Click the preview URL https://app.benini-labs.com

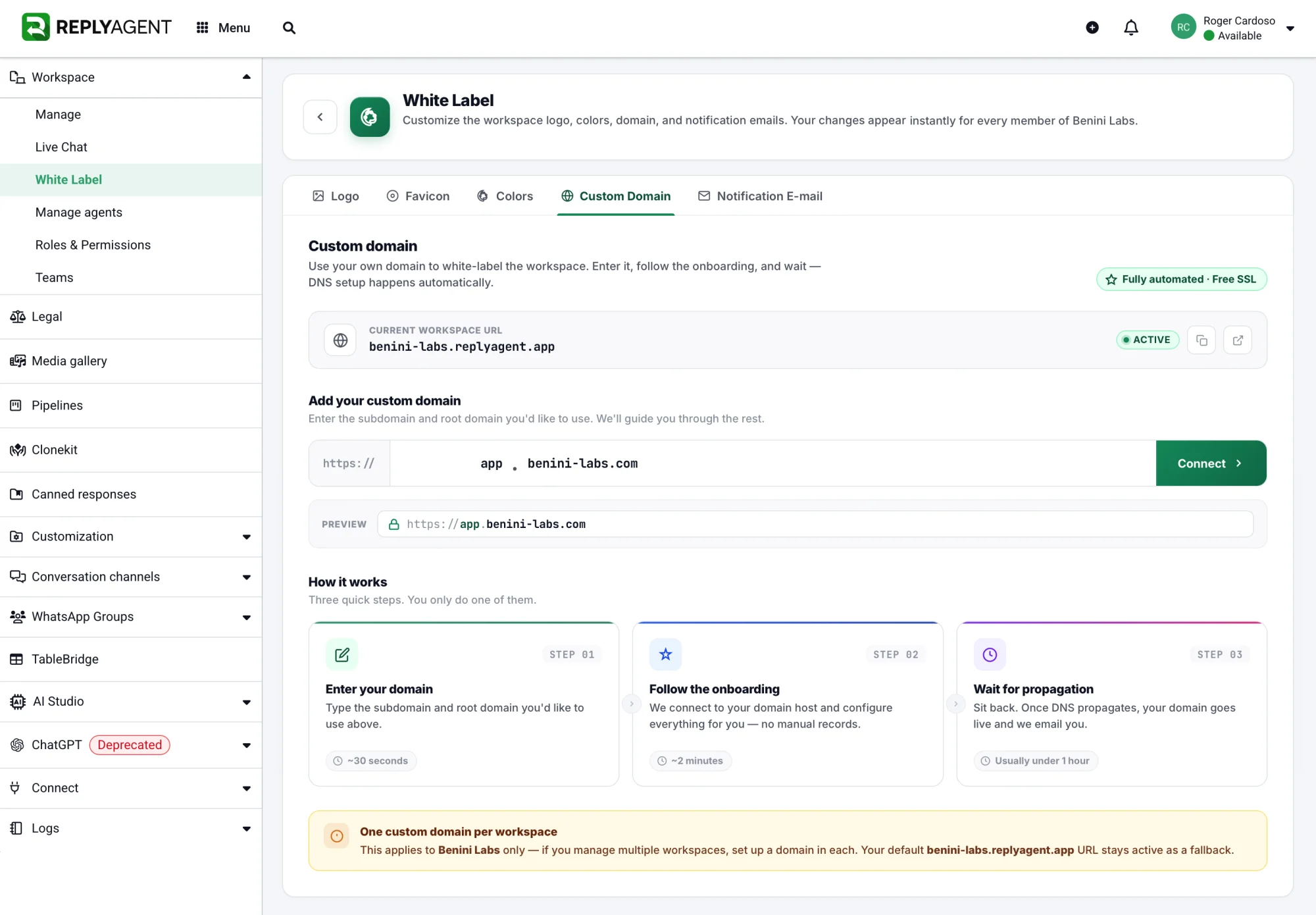815,524
